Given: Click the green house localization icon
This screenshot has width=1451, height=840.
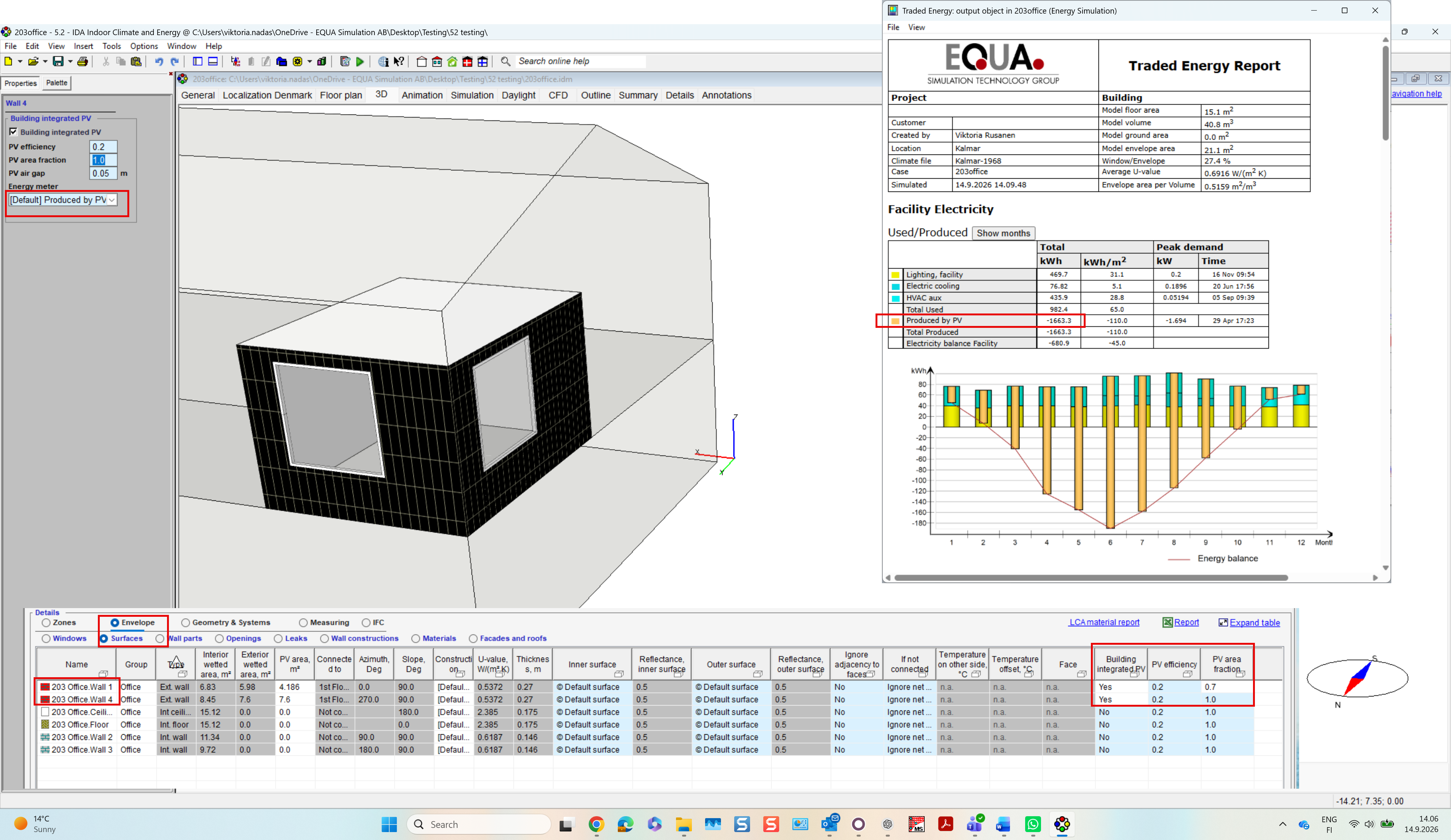Looking at the screenshot, I should [453, 62].
